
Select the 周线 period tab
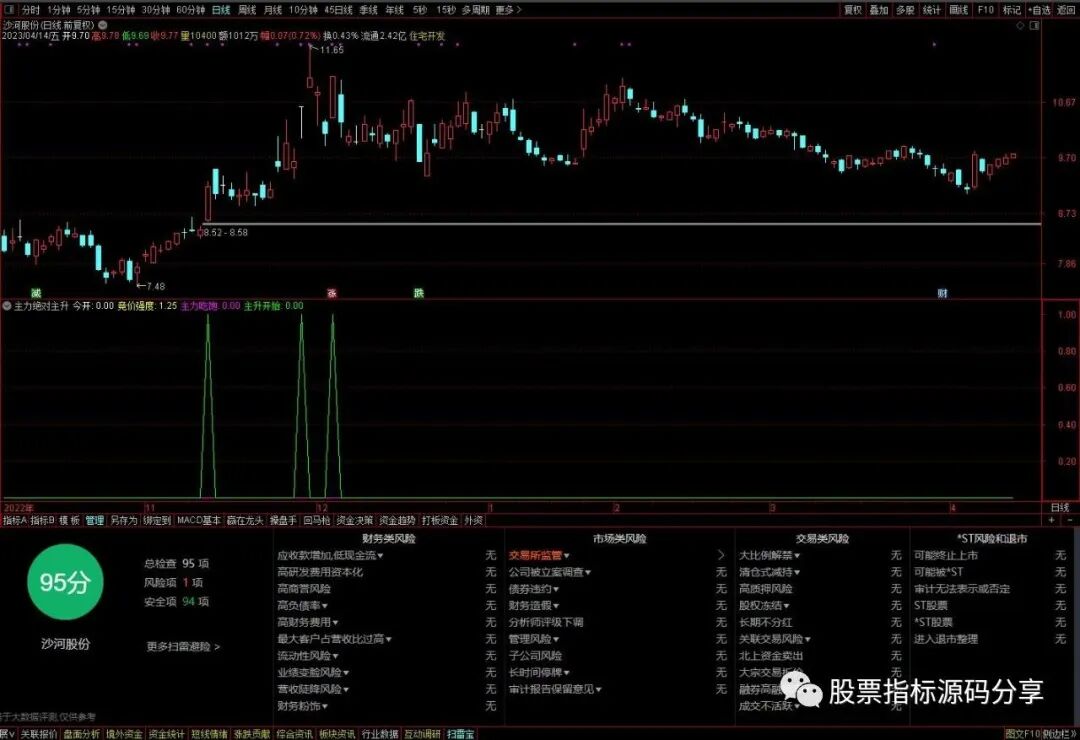coord(247,10)
